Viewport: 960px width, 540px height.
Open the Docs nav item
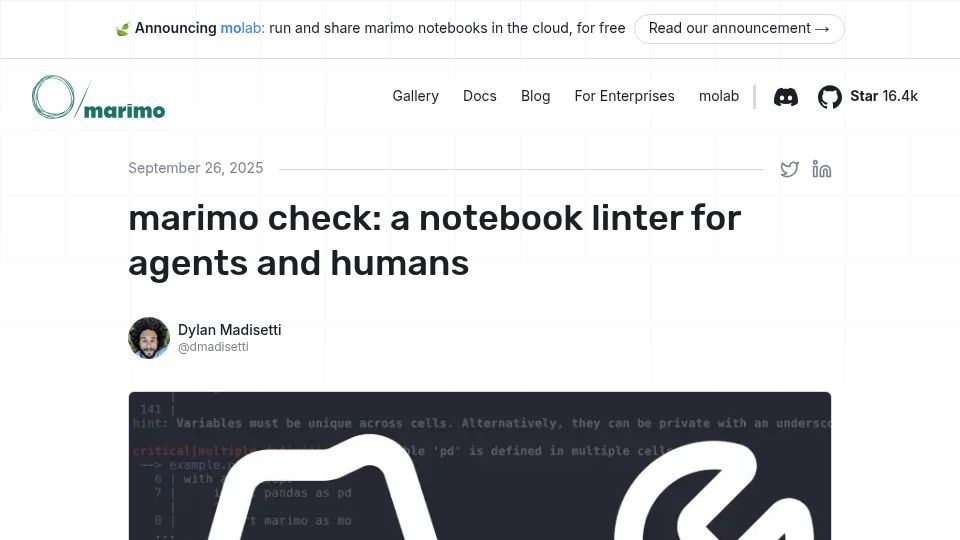479,96
